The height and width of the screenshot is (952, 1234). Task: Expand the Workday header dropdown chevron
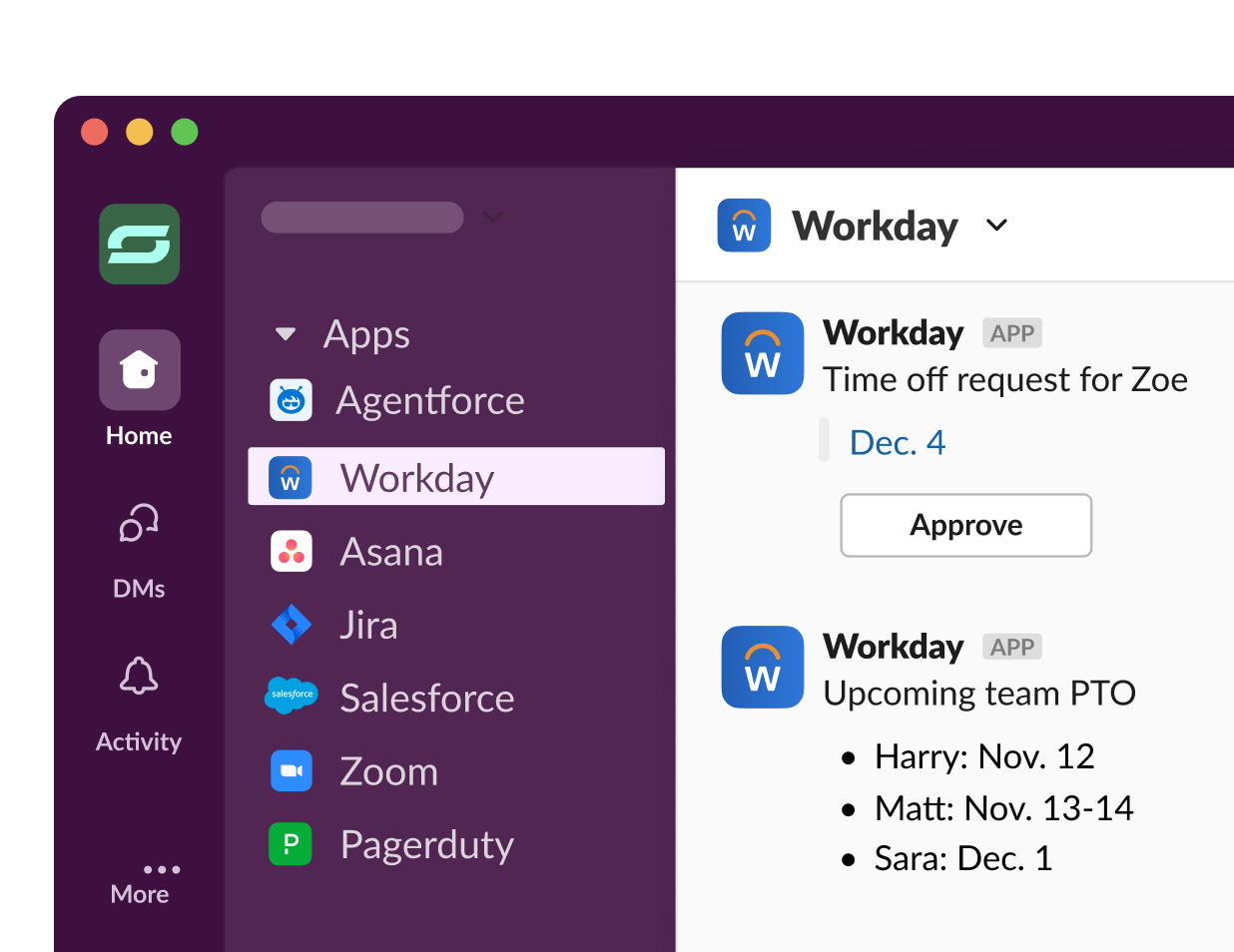click(x=996, y=226)
